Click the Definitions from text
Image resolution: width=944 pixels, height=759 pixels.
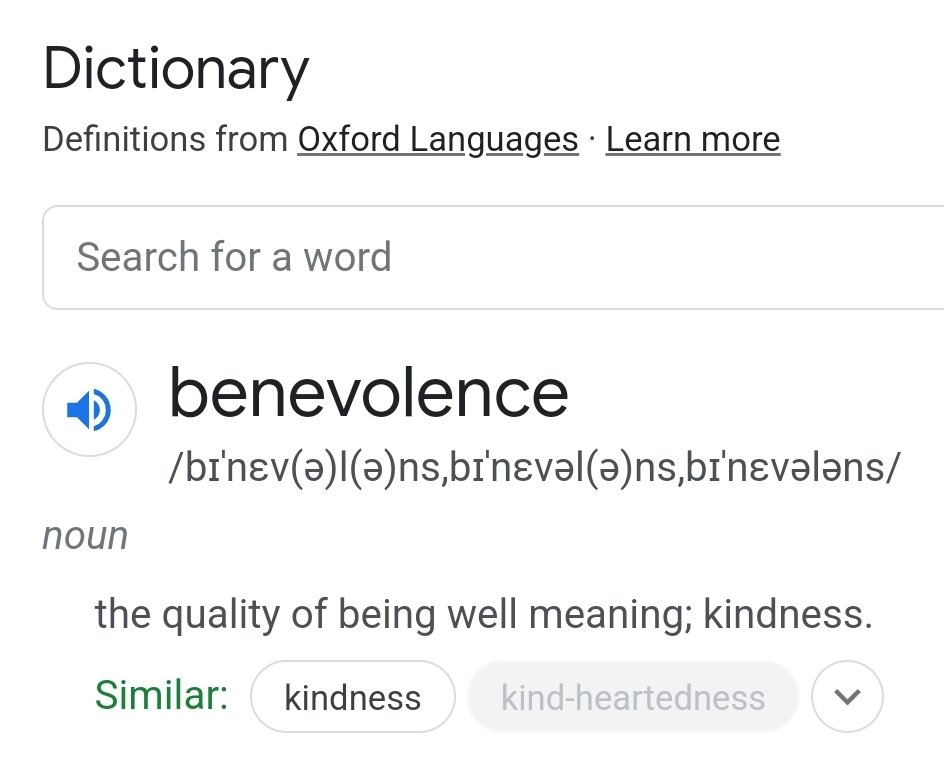tap(166, 140)
